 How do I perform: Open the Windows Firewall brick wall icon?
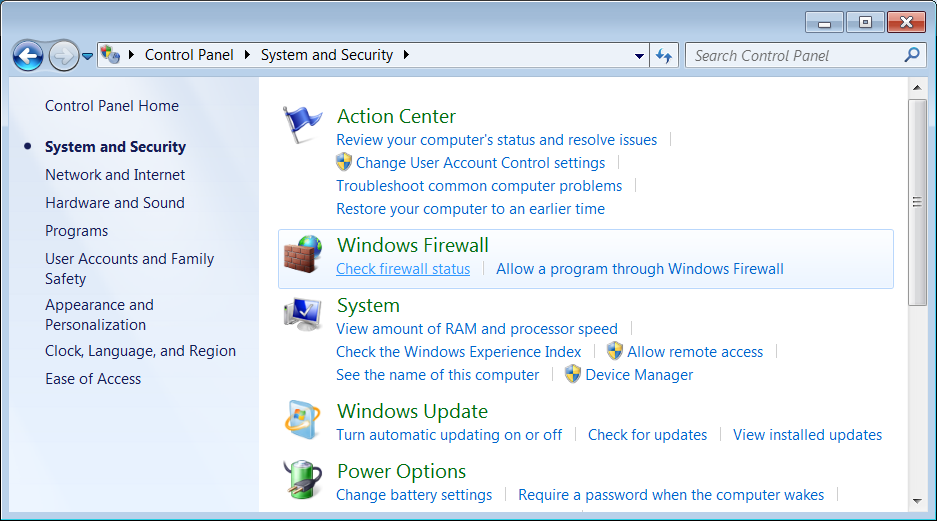pyautogui.click(x=302, y=255)
